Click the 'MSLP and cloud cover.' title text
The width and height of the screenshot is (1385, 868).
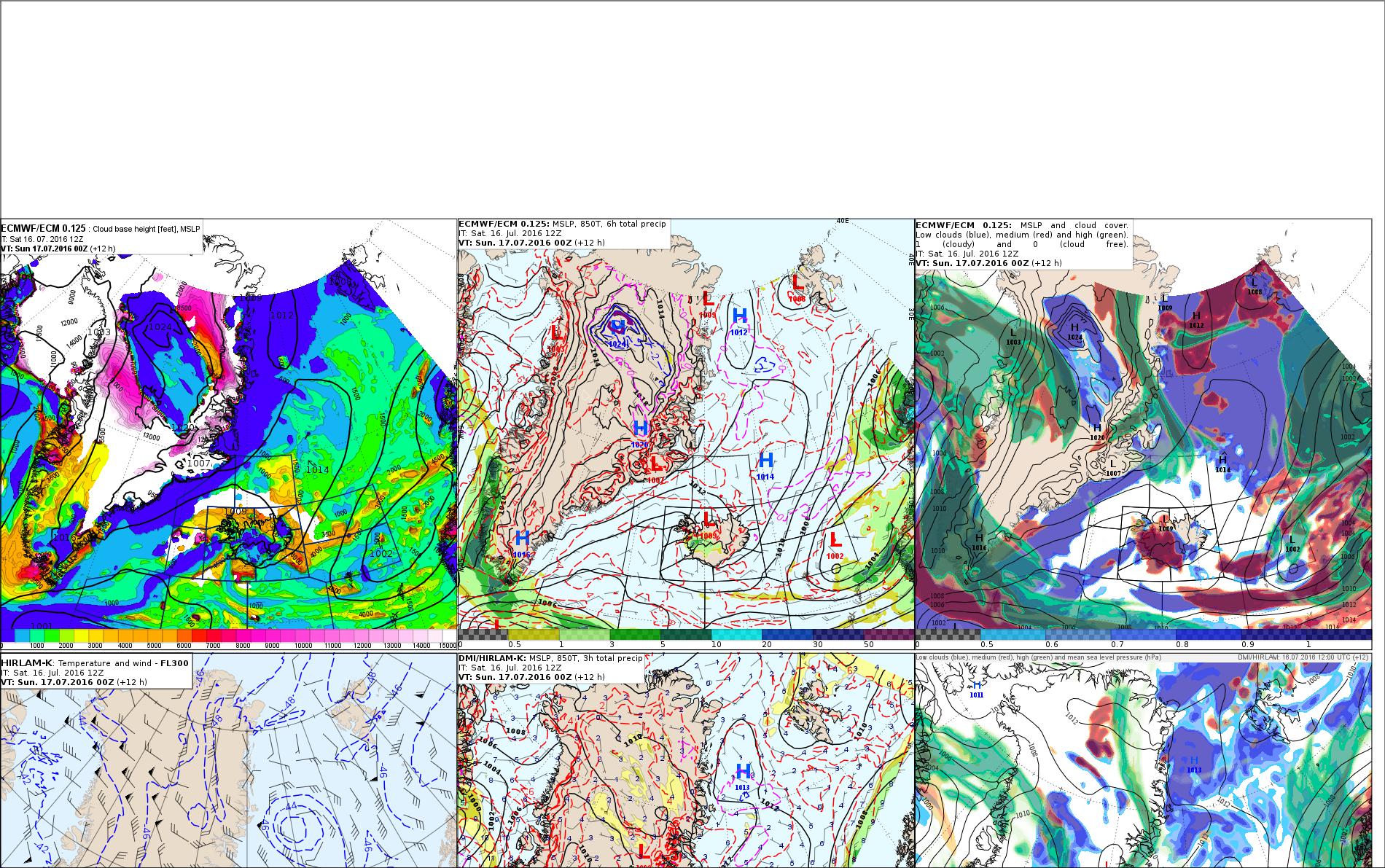(x=1074, y=225)
